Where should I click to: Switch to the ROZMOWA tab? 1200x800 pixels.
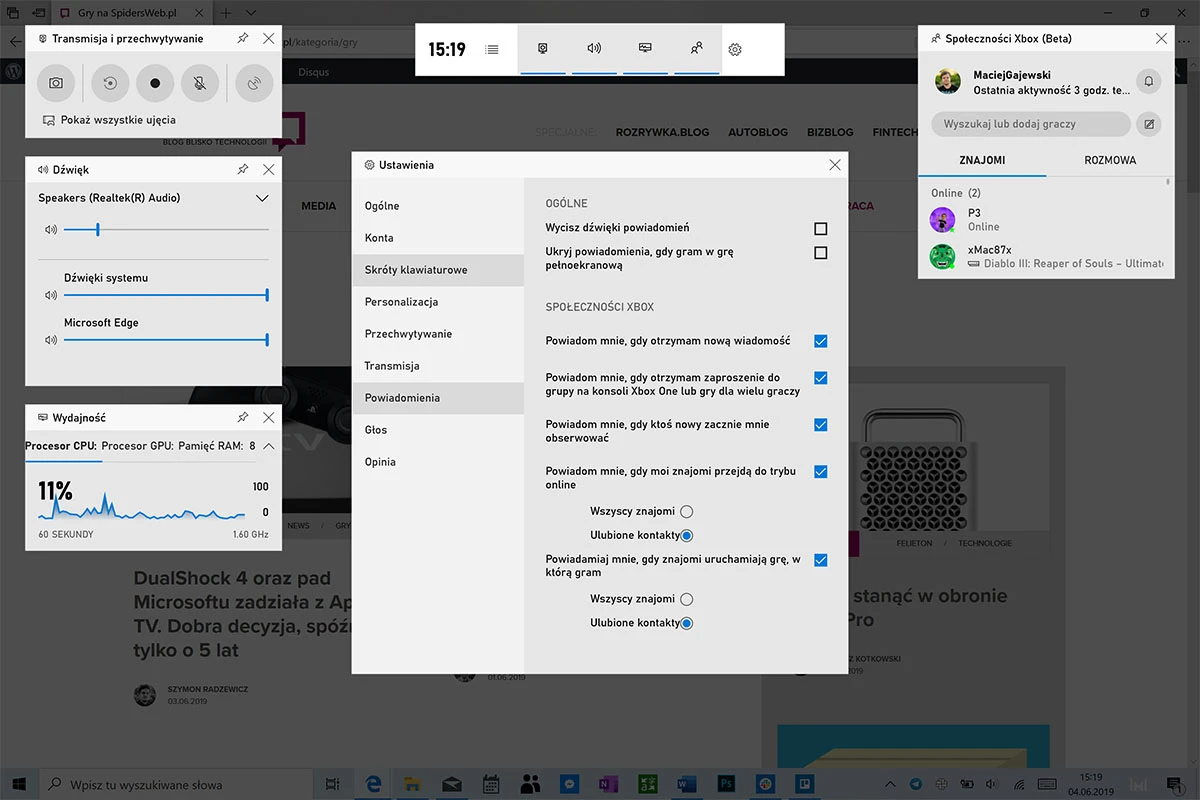pyautogui.click(x=1110, y=160)
